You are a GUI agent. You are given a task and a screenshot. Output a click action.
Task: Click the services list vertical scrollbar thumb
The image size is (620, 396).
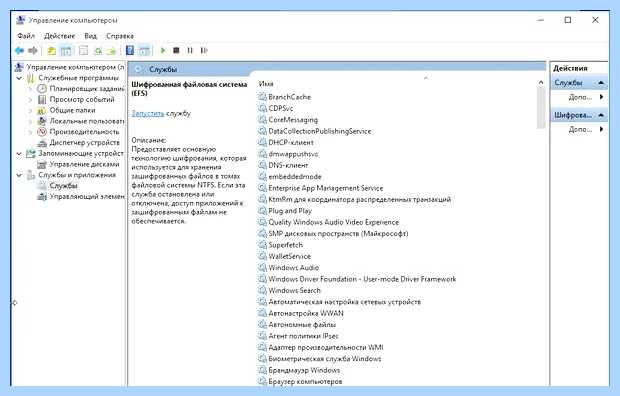pos(541,108)
